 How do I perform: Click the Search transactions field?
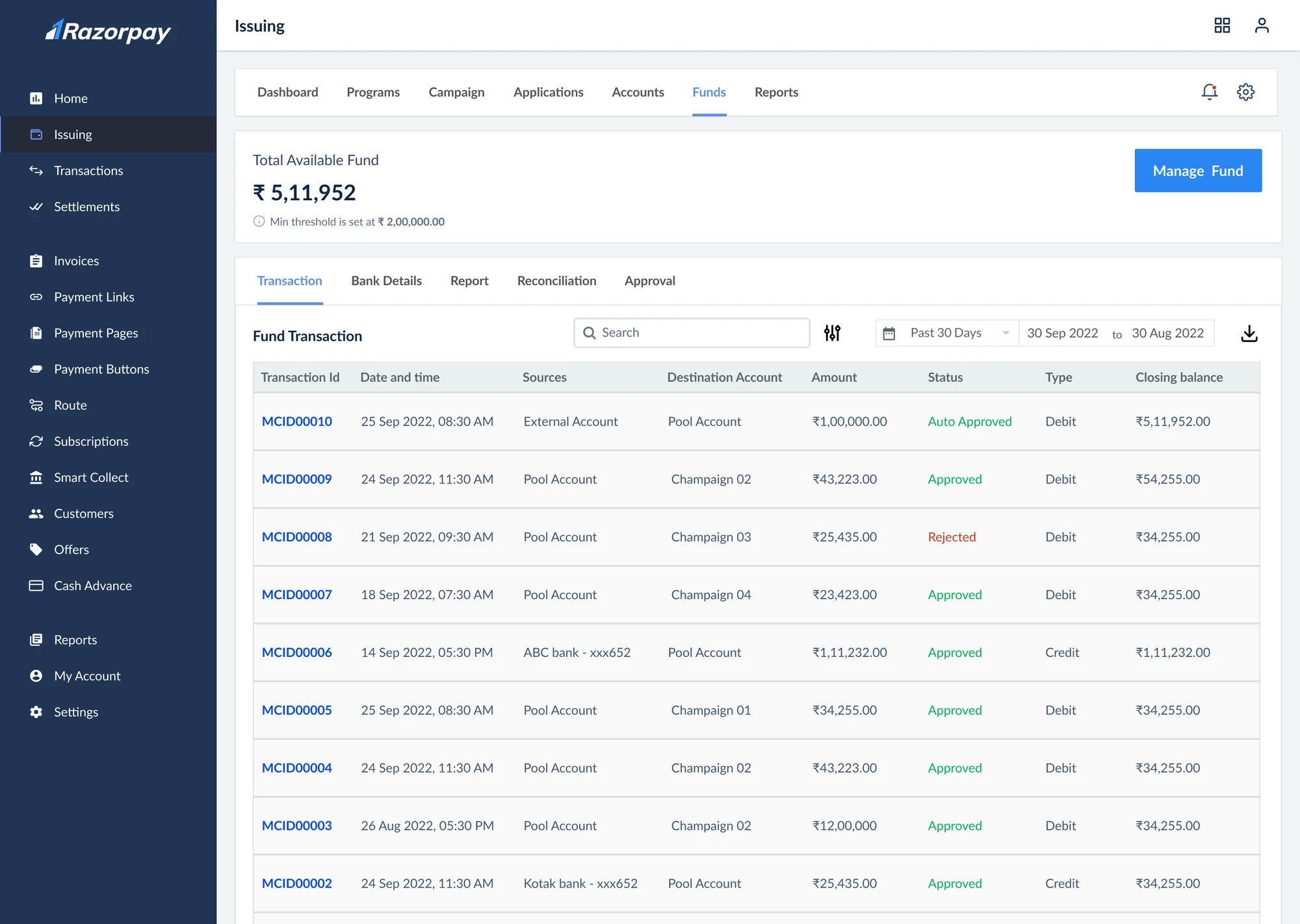pyautogui.click(x=692, y=333)
